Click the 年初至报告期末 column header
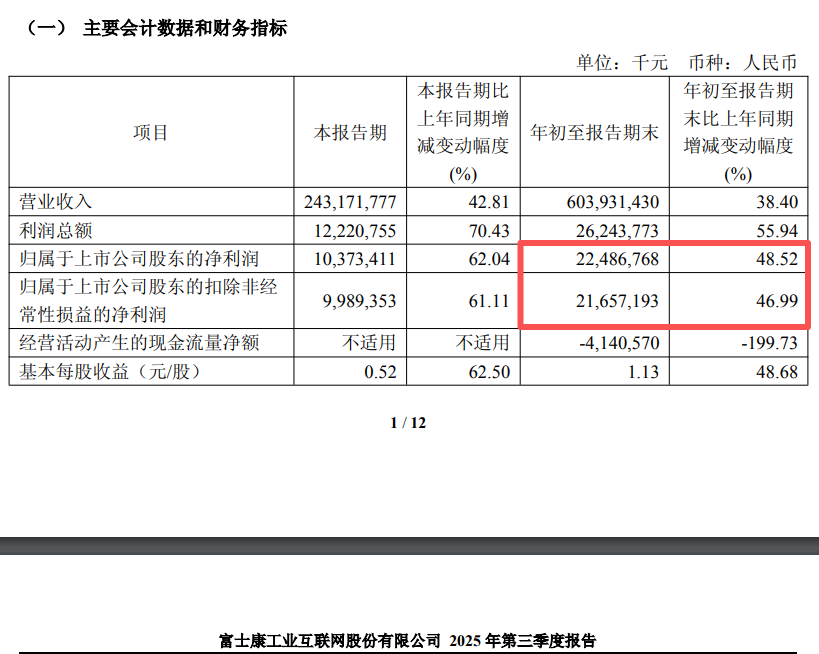Image resolution: width=819 pixels, height=654 pixels. pyautogui.click(x=594, y=133)
